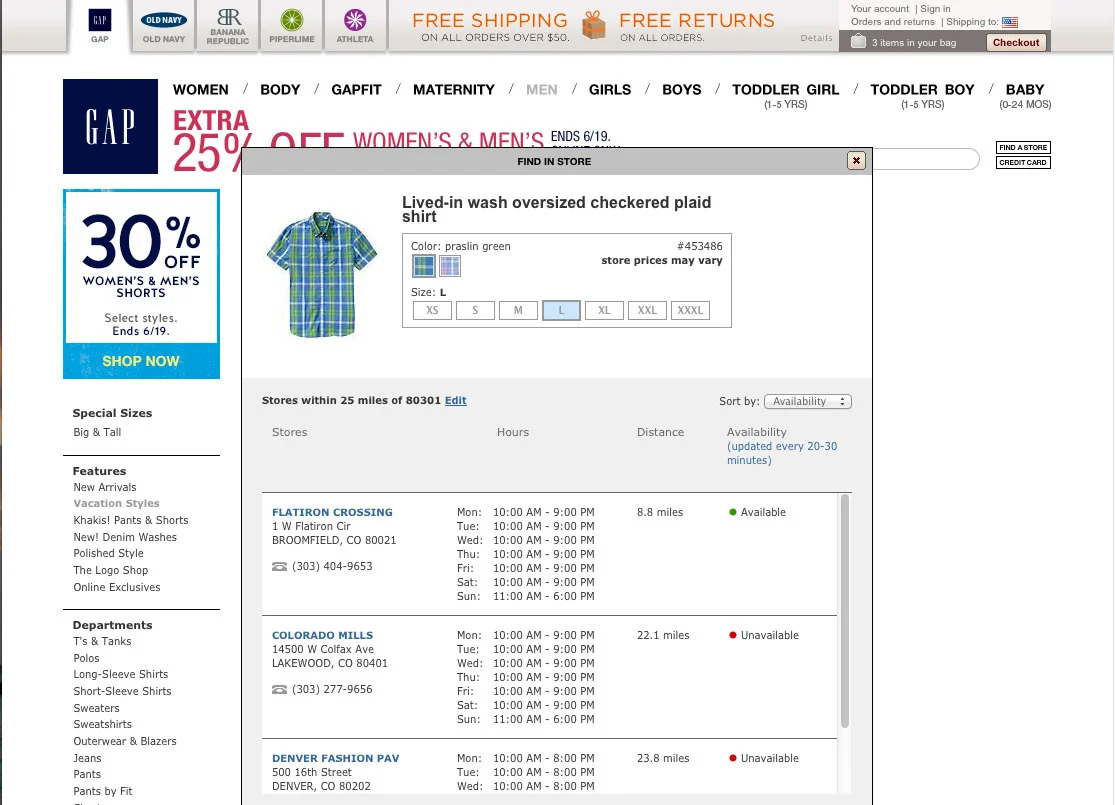This screenshot has height=805, width=1115.
Task: Open Colorado Mills store link
Action: [322, 635]
